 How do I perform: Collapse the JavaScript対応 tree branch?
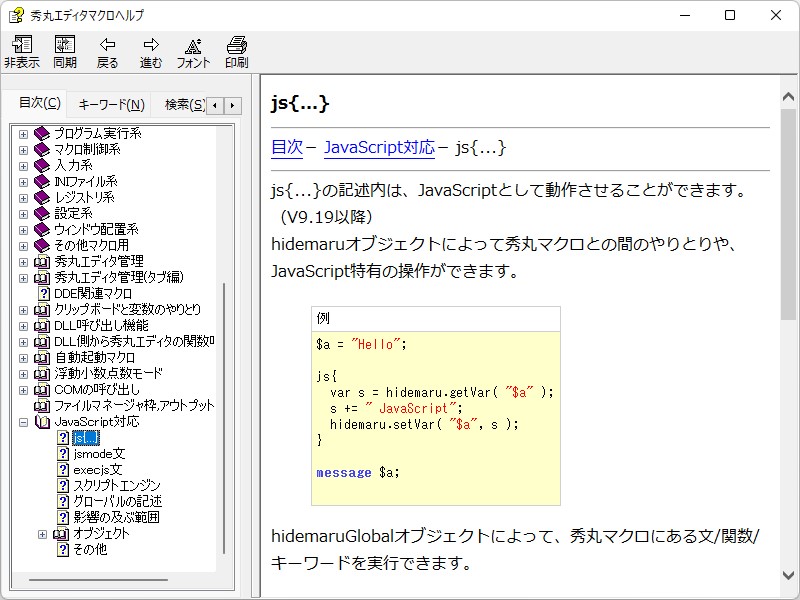(x=21, y=421)
